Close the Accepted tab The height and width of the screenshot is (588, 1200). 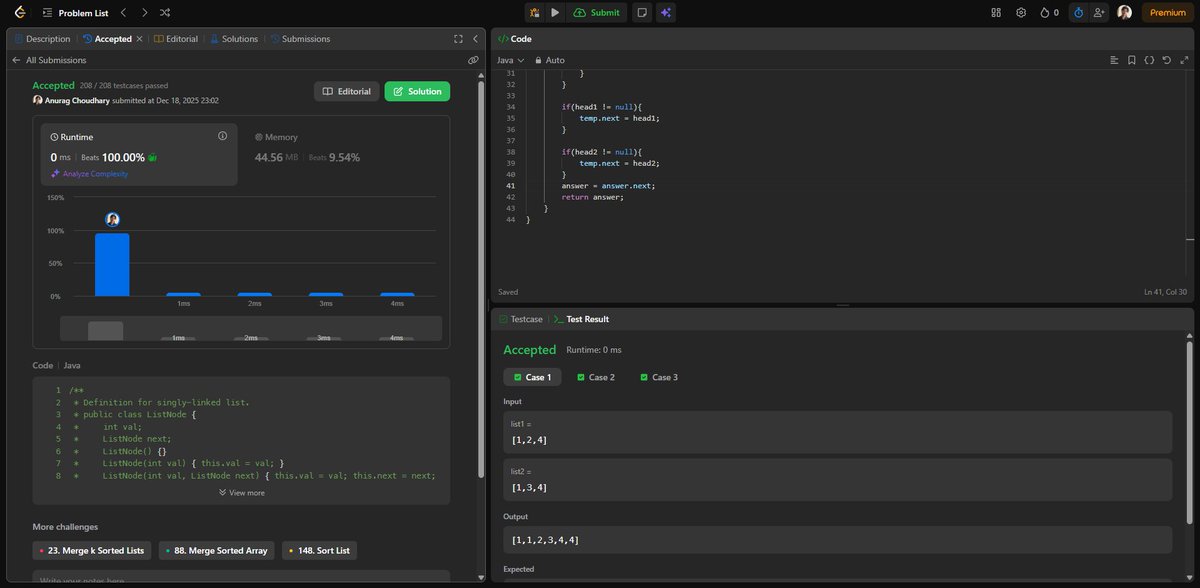tap(140, 39)
